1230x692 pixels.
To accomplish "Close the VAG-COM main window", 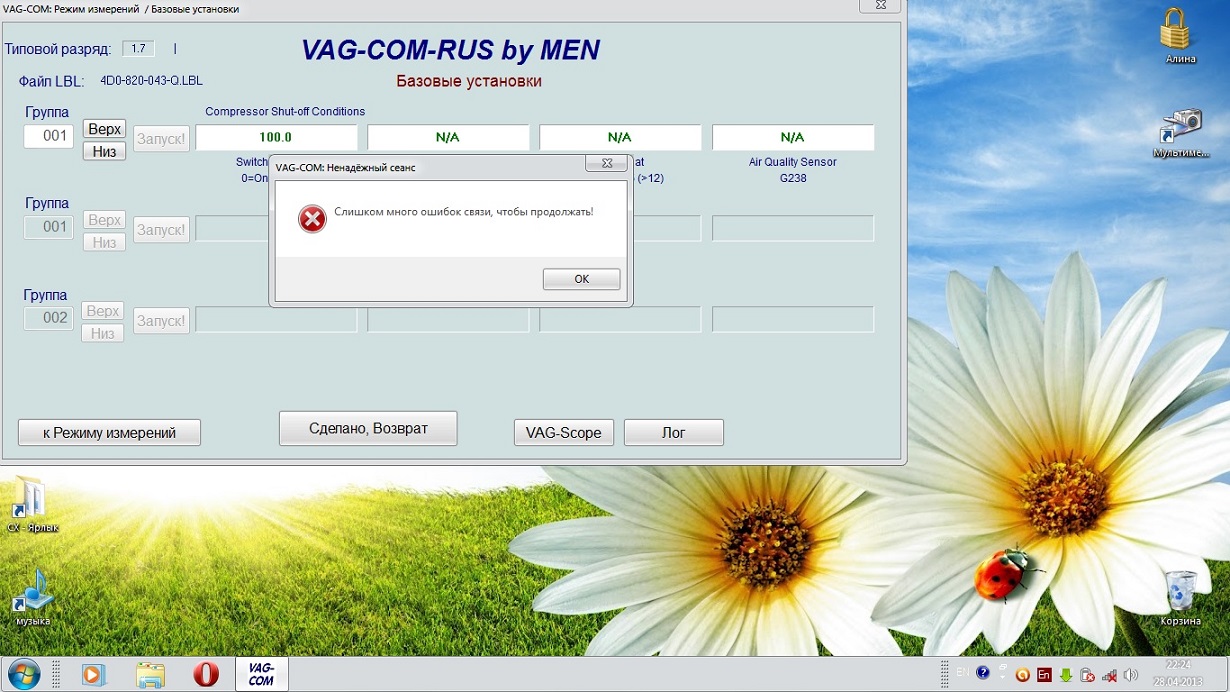I will [881, 5].
